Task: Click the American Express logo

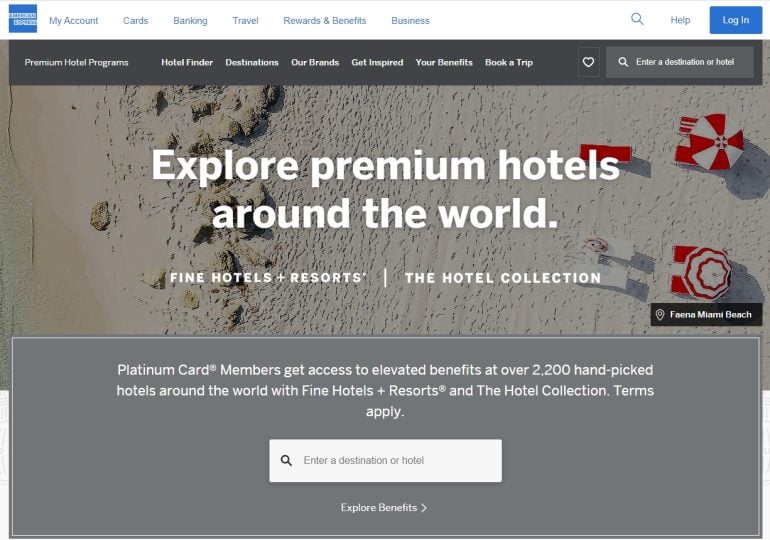Action: click(23, 19)
